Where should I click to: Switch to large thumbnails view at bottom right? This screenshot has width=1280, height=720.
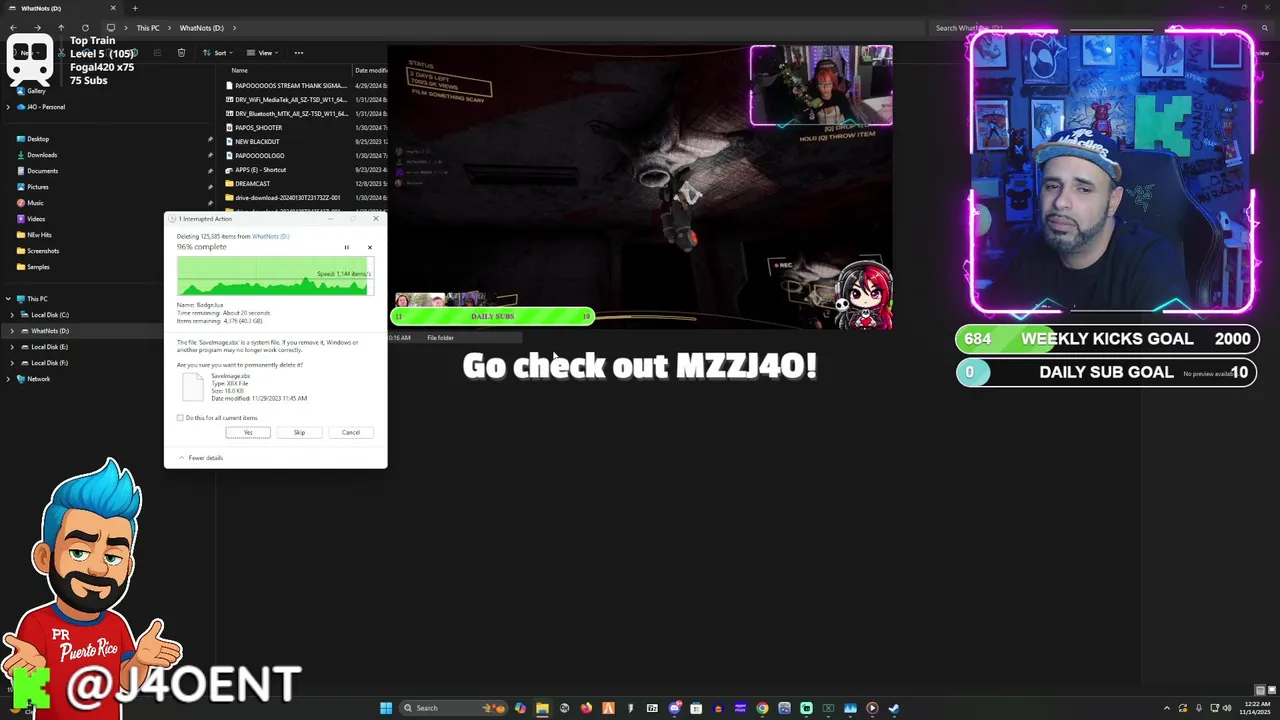pyautogui.click(x=1271, y=690)
